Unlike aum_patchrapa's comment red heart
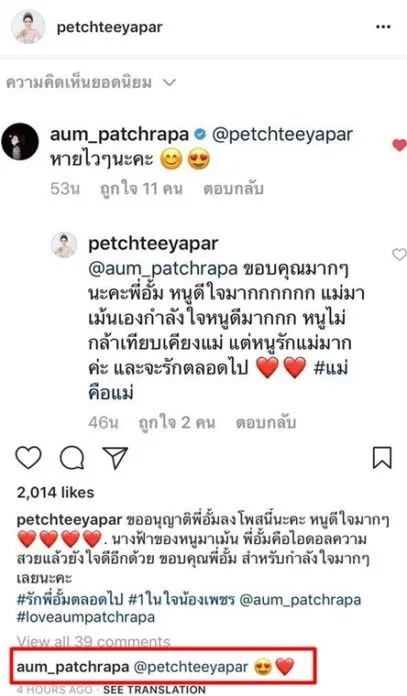 399,145
